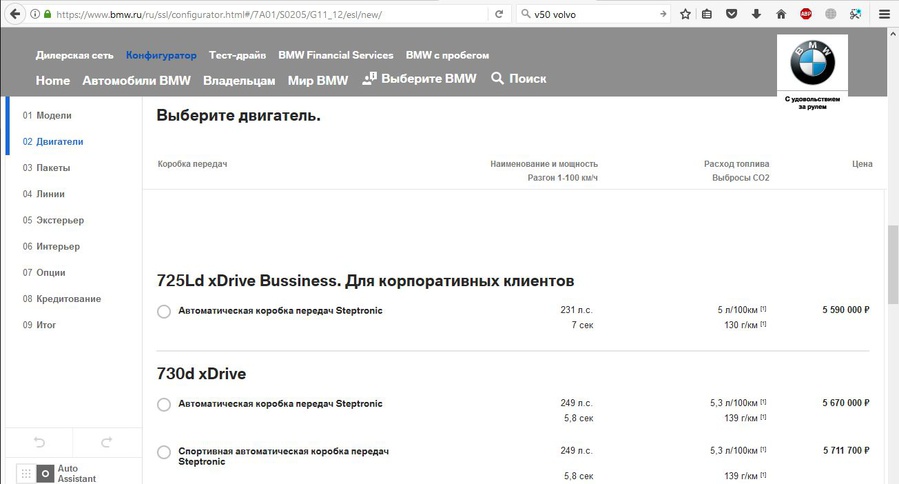Viewport: 899px width, 484px height.
Task: Click the browser URL address field
Action: pos(269,14)
